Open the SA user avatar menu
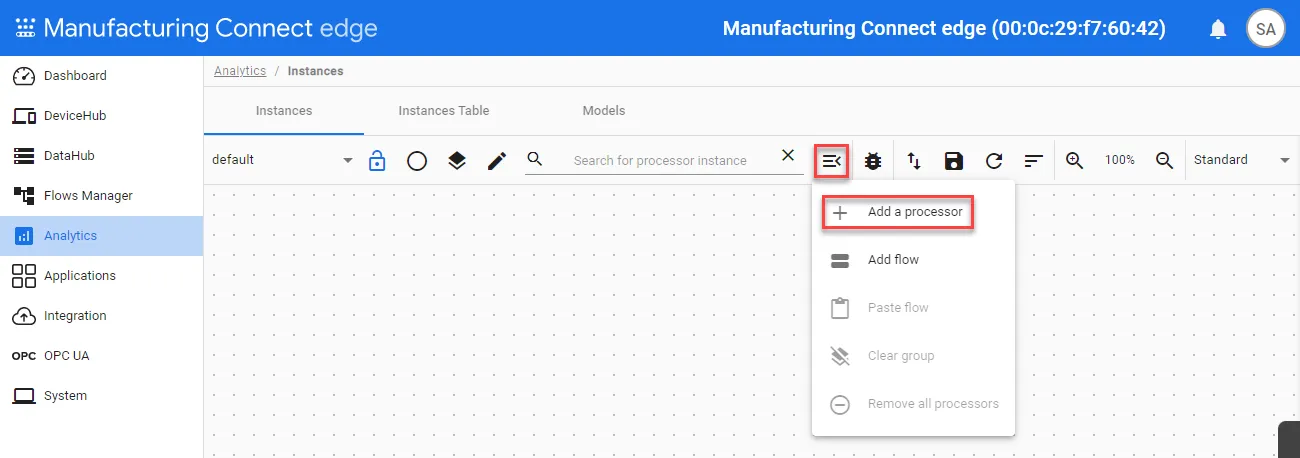Image resolution: width=1300 pixels, height=458 pixels. point(1266,29)
